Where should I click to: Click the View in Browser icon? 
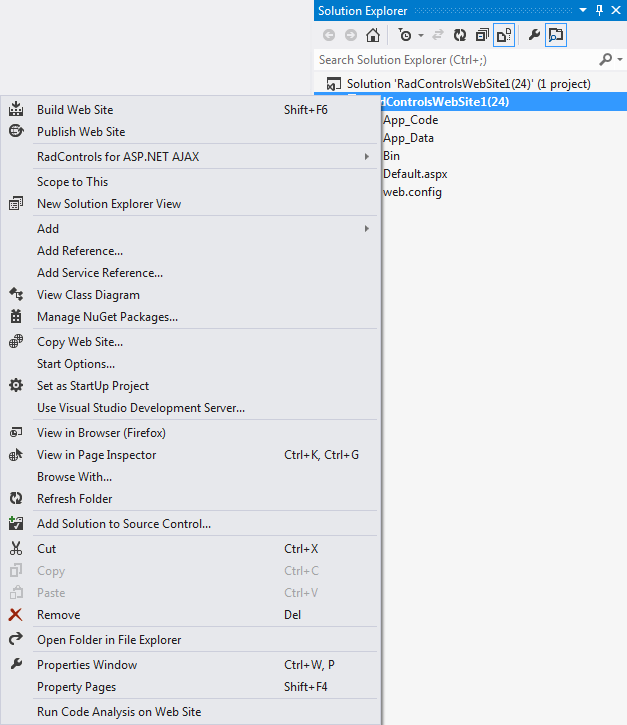point(16,432)
